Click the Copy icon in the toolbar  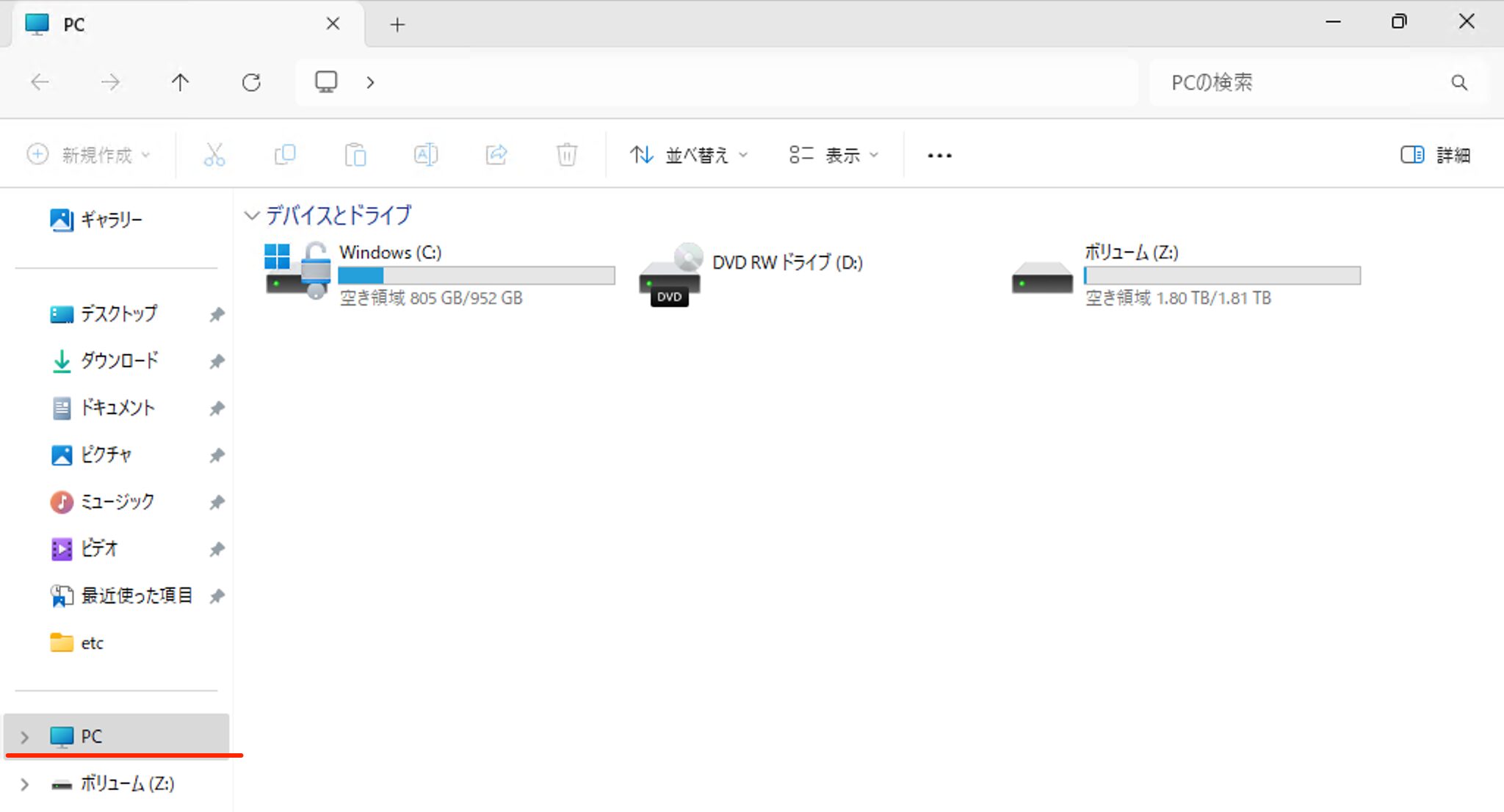coord(285,155)
